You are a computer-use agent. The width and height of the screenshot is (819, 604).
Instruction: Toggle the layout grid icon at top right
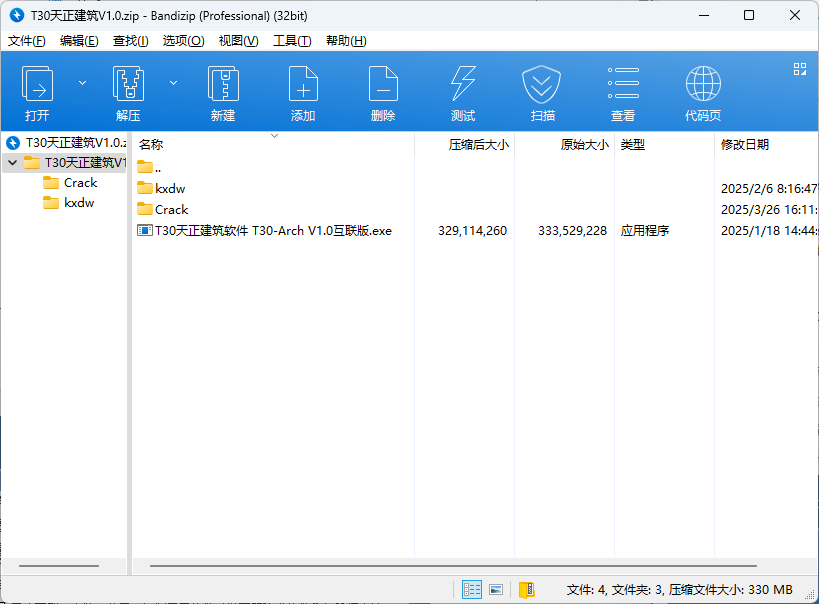(799, 68)
